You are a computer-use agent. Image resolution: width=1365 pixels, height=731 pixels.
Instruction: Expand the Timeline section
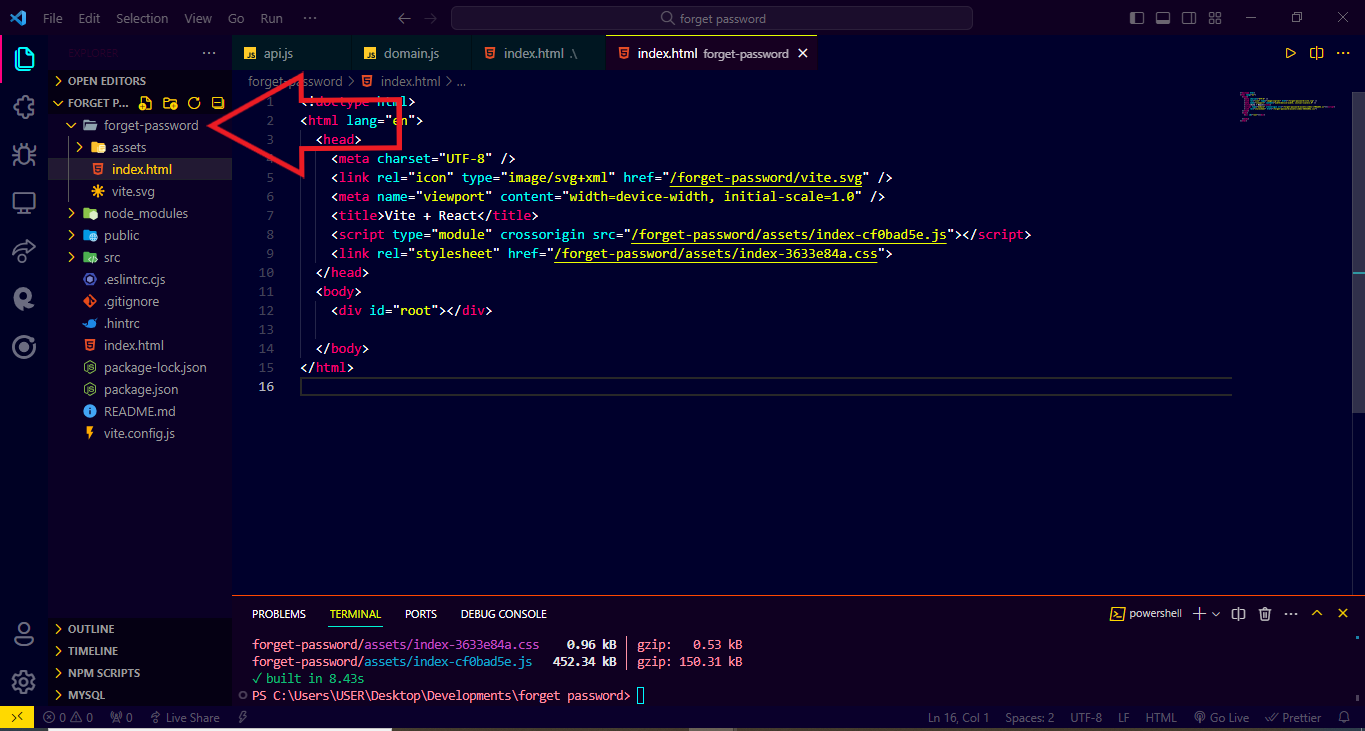[140, 651]
